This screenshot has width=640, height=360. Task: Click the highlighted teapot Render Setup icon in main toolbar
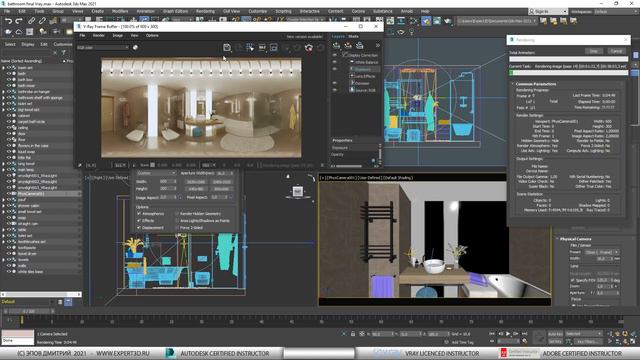426,20
